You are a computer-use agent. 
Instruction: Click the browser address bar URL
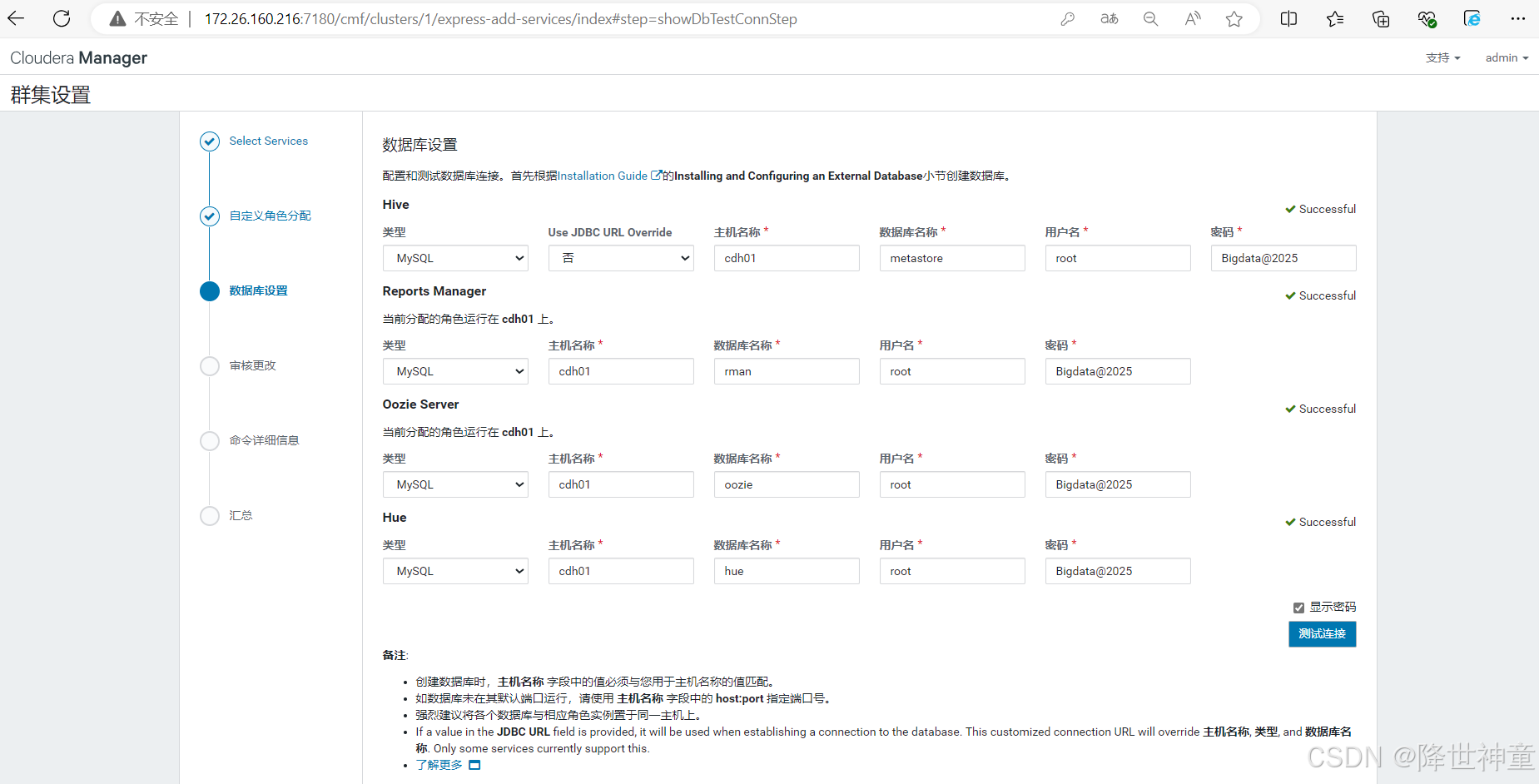click(x=500, y=18)
